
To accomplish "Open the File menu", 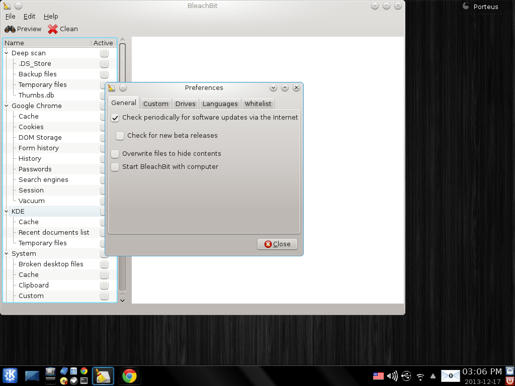I will [10, 16].
